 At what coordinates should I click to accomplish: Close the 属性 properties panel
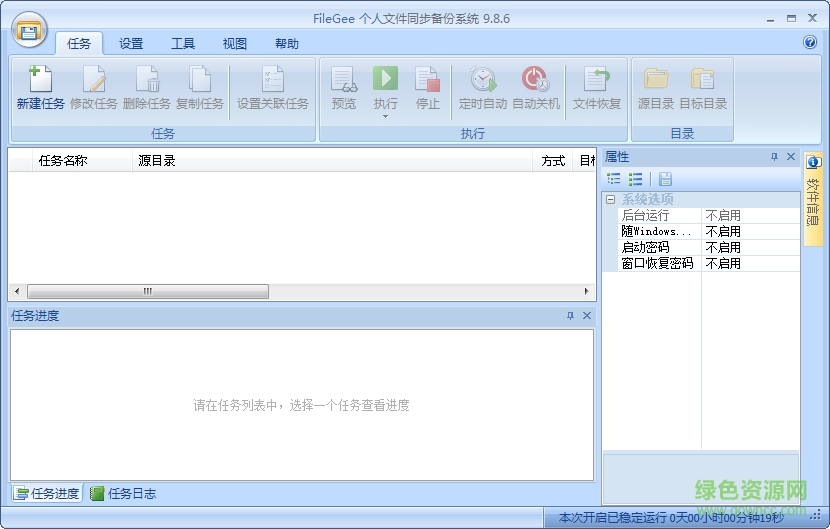tap(791, 157)
